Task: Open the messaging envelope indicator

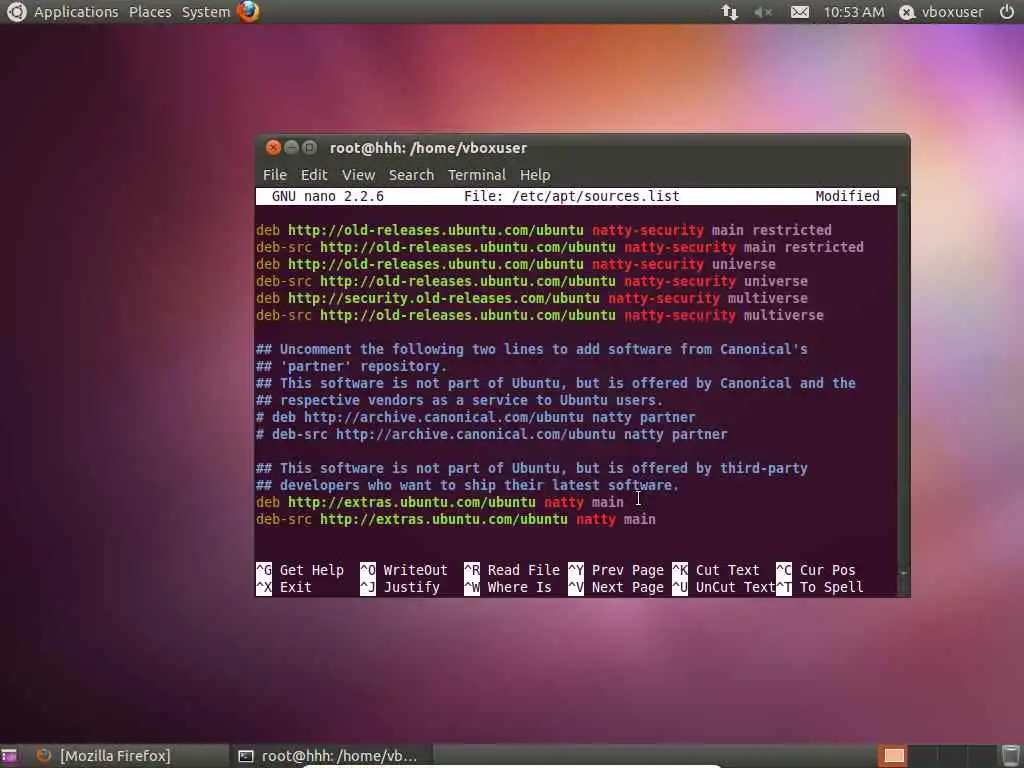Action: pos(799,12)
